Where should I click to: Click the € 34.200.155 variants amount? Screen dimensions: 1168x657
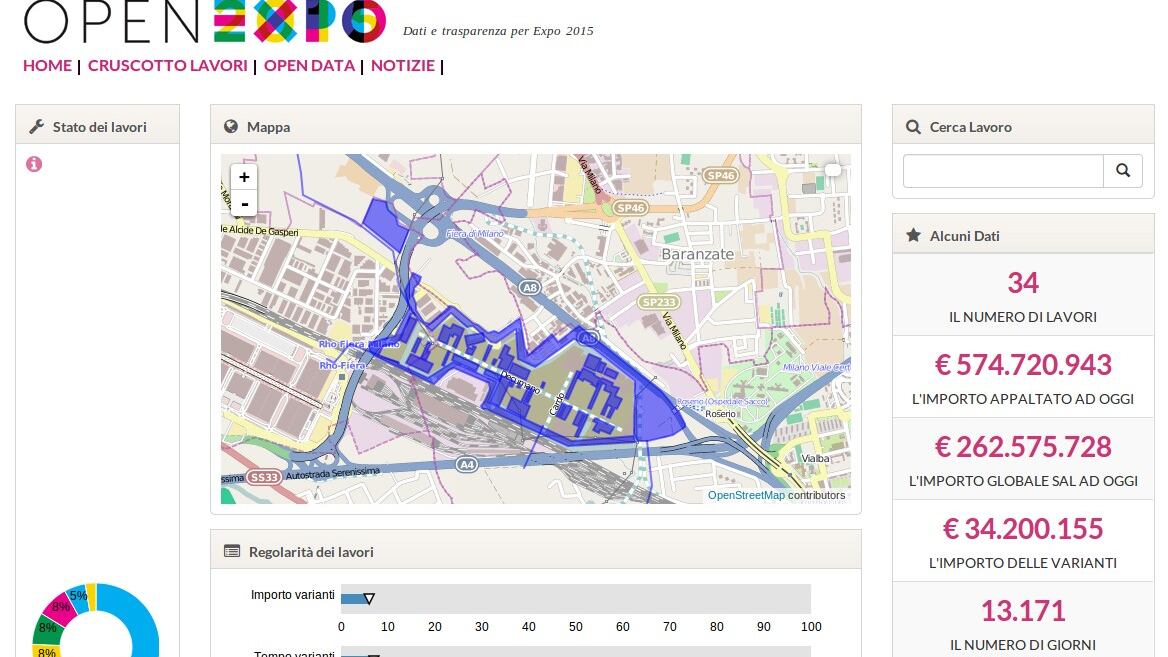1023,529
